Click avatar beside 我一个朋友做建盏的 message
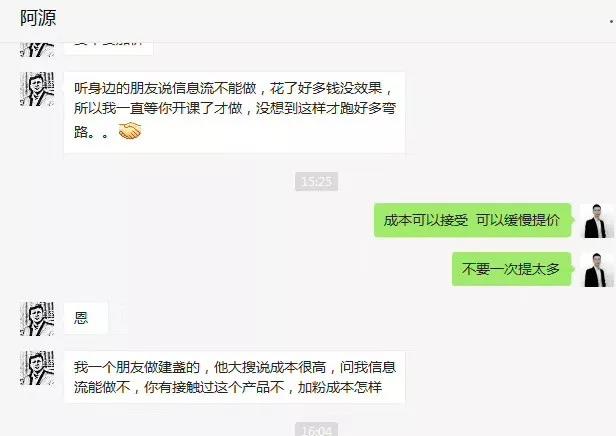The image size is (616, 436). 37,368
